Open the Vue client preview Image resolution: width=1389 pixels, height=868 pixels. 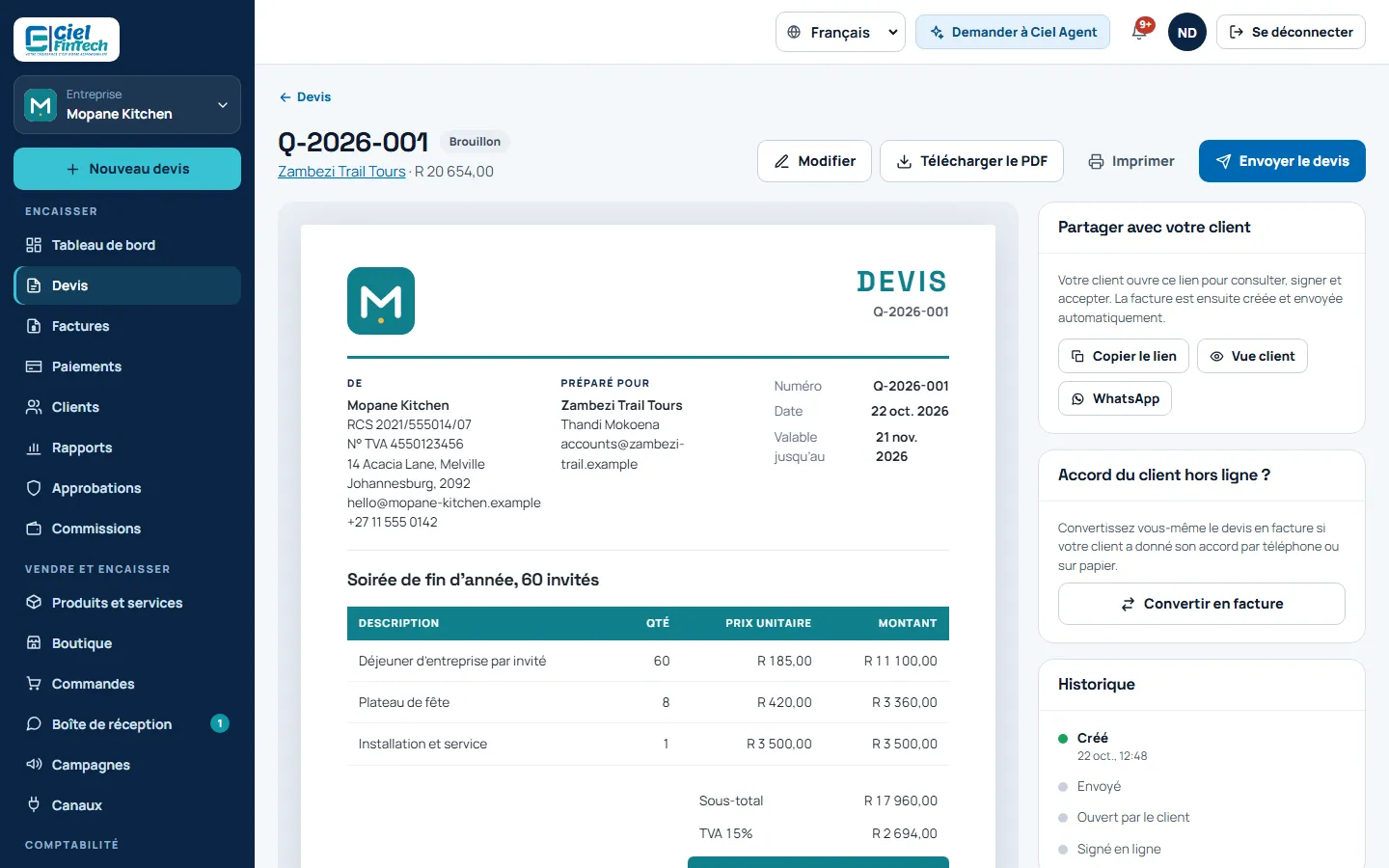pos(1252,356)
